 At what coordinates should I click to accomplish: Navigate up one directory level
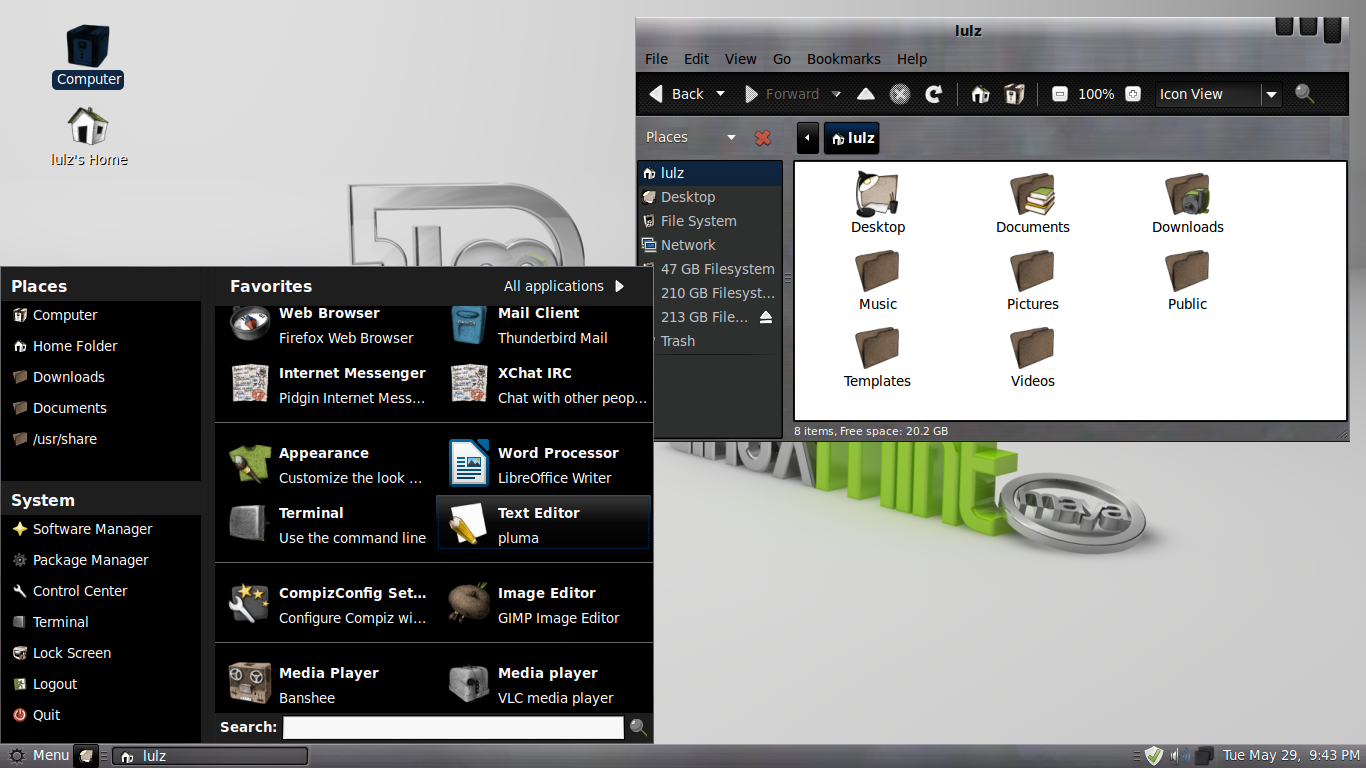865,93
